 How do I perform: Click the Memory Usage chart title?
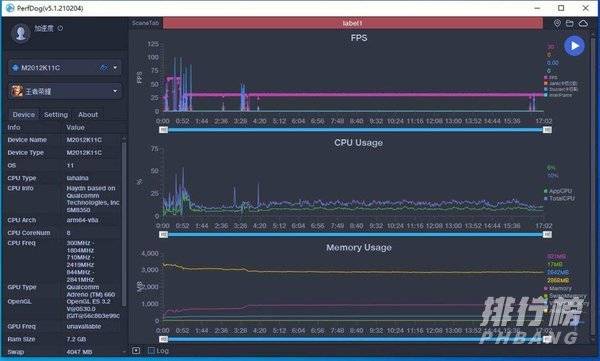[x=359, y=248]
